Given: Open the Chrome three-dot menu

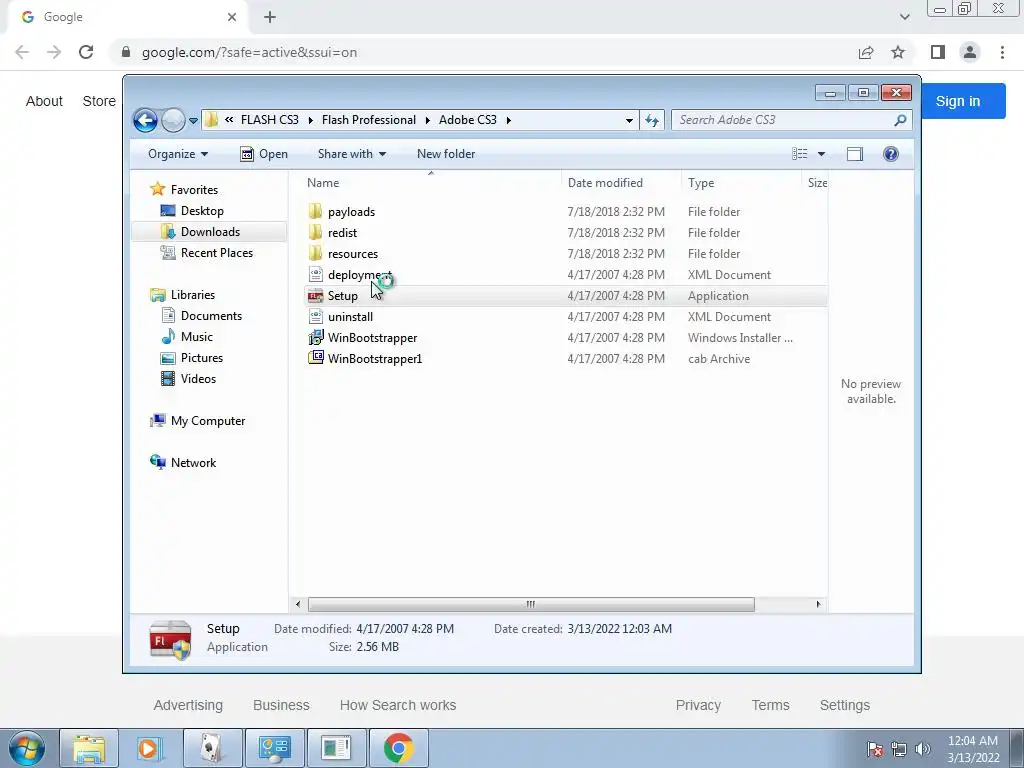Looking at the screenshot, I should coord(1002,52).
